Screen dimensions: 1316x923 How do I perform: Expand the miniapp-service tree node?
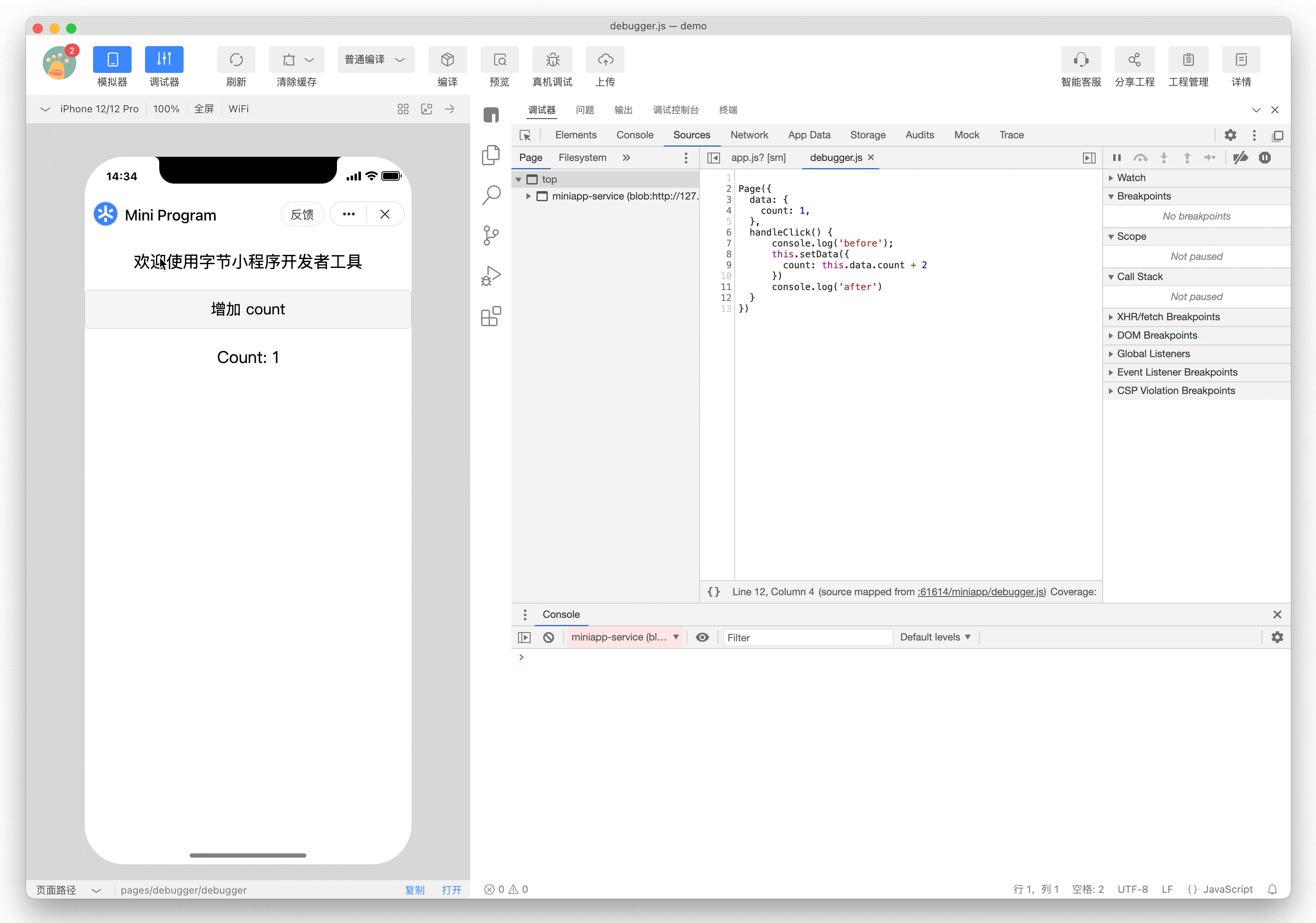528,196
